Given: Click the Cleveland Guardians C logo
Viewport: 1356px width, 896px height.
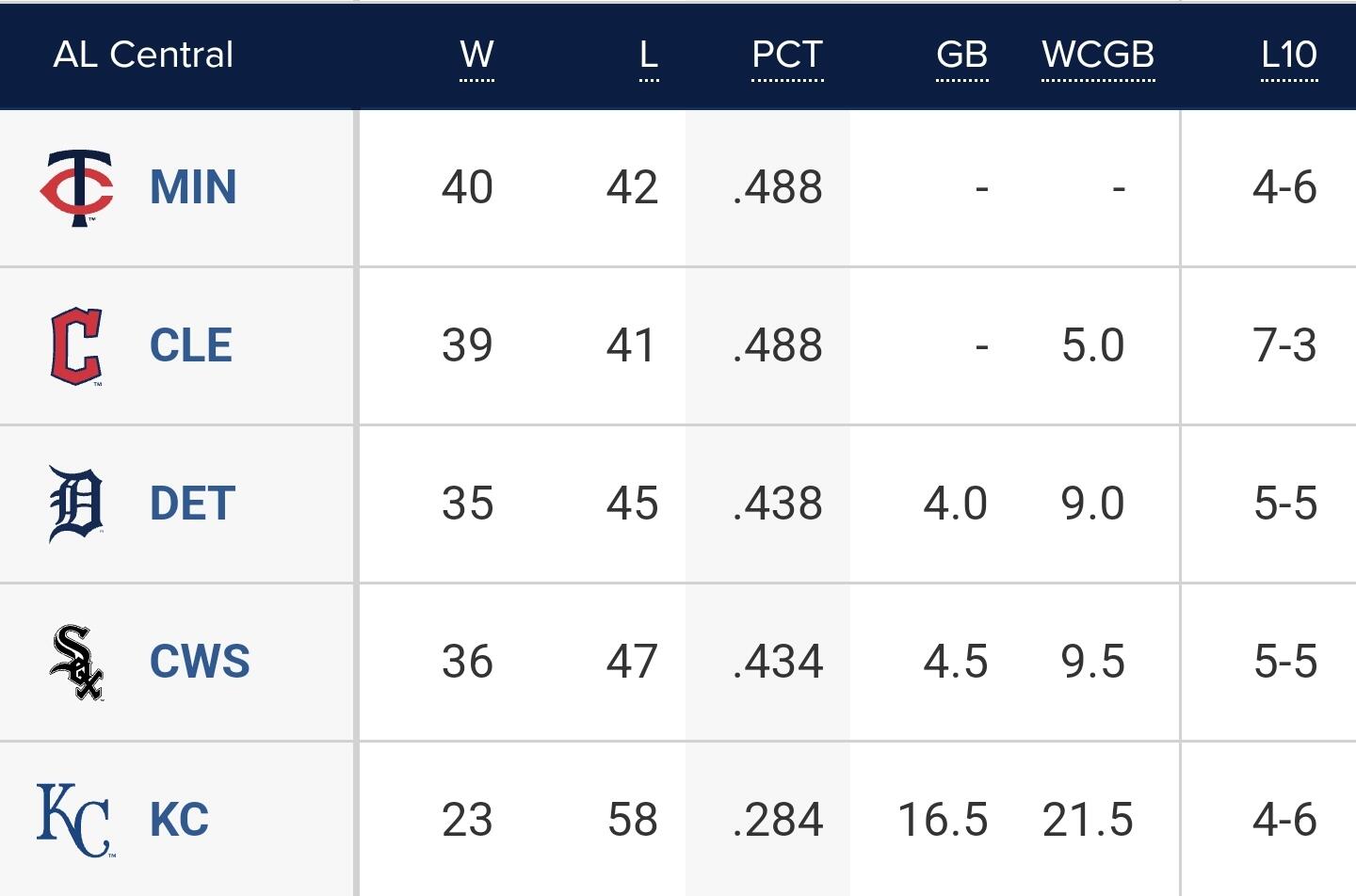Looking at the screenshot, I should click(76, 346).
